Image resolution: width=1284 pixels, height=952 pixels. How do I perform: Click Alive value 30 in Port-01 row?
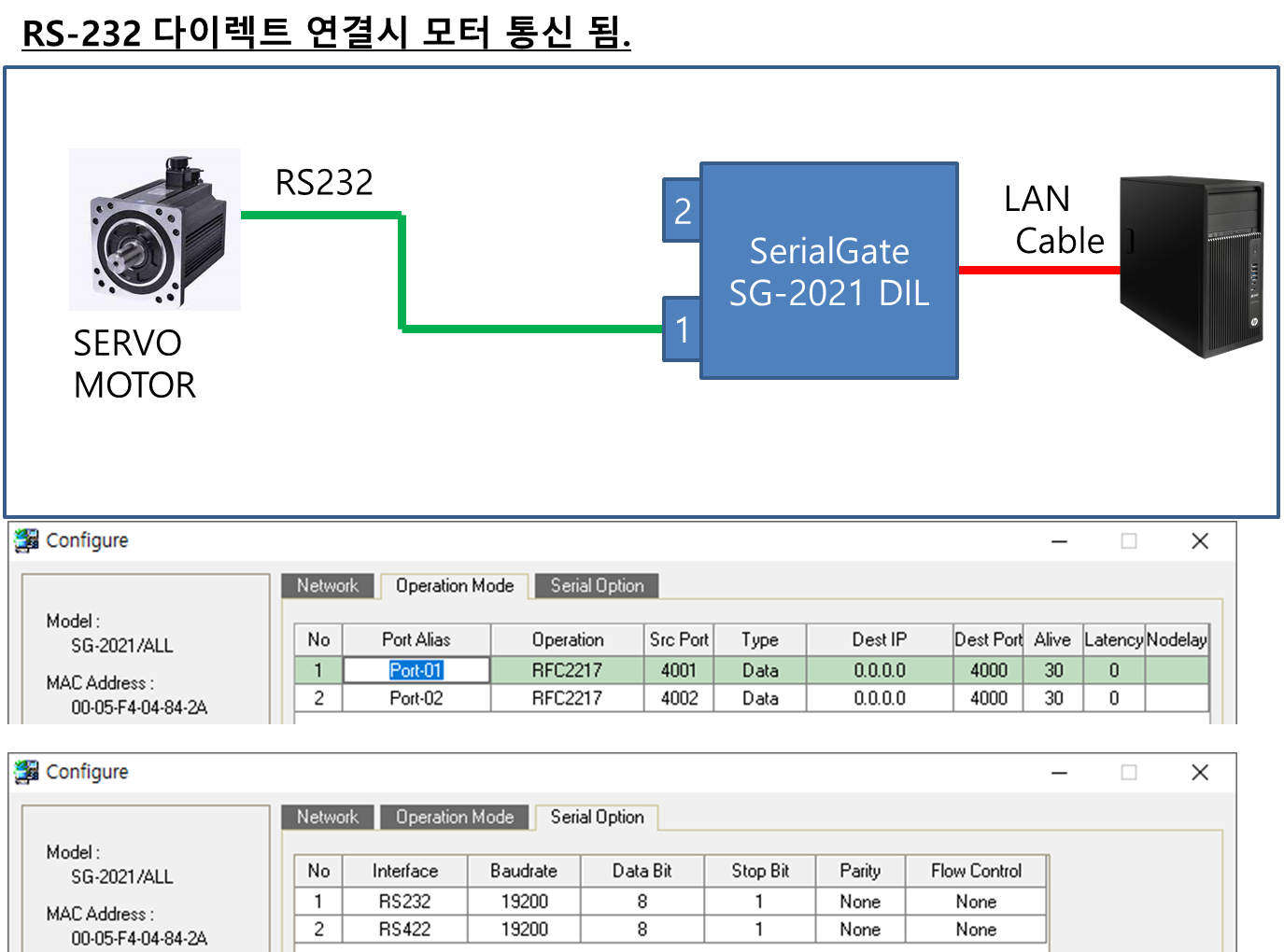pyautogui.click(x=1053, y=670)
